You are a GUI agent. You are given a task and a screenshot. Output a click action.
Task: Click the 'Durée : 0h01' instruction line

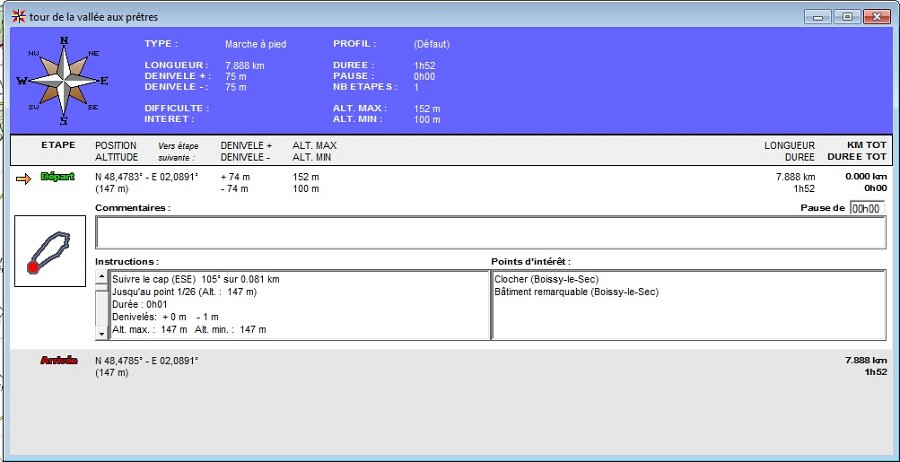coord(140,305)
